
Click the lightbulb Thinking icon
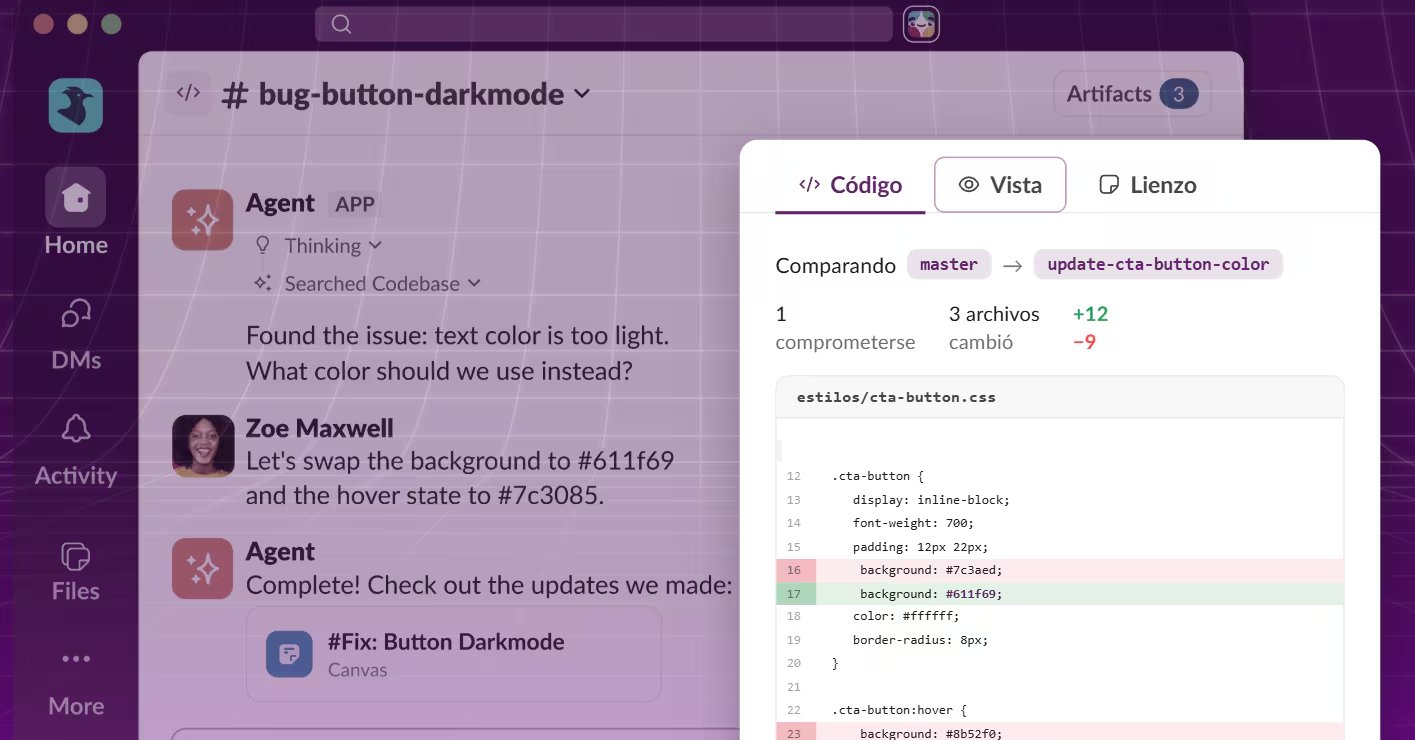click(x=263, y=245)
